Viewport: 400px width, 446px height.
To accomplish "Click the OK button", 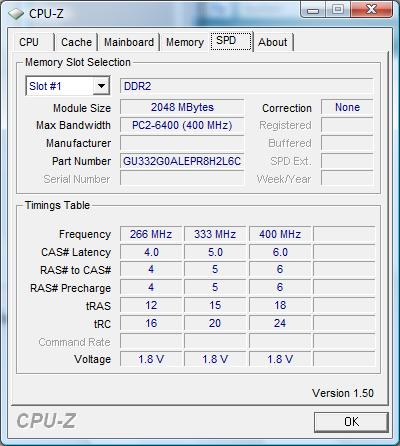I will pos(351,422).
